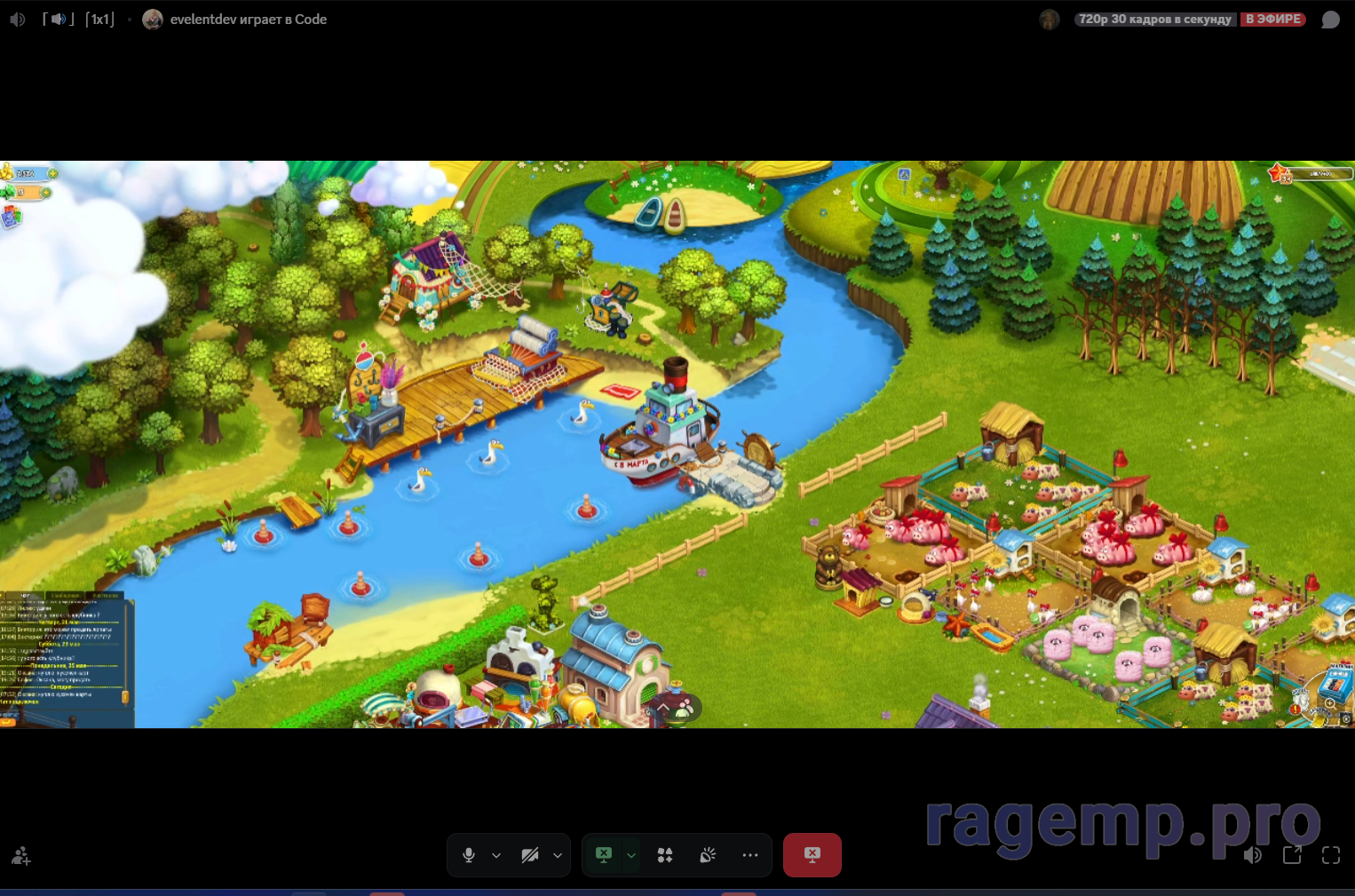Adjust volume with the bottom-right speaker icon
The height and width of the screenshot is (896, 1355).
[x=1253, y=855]
